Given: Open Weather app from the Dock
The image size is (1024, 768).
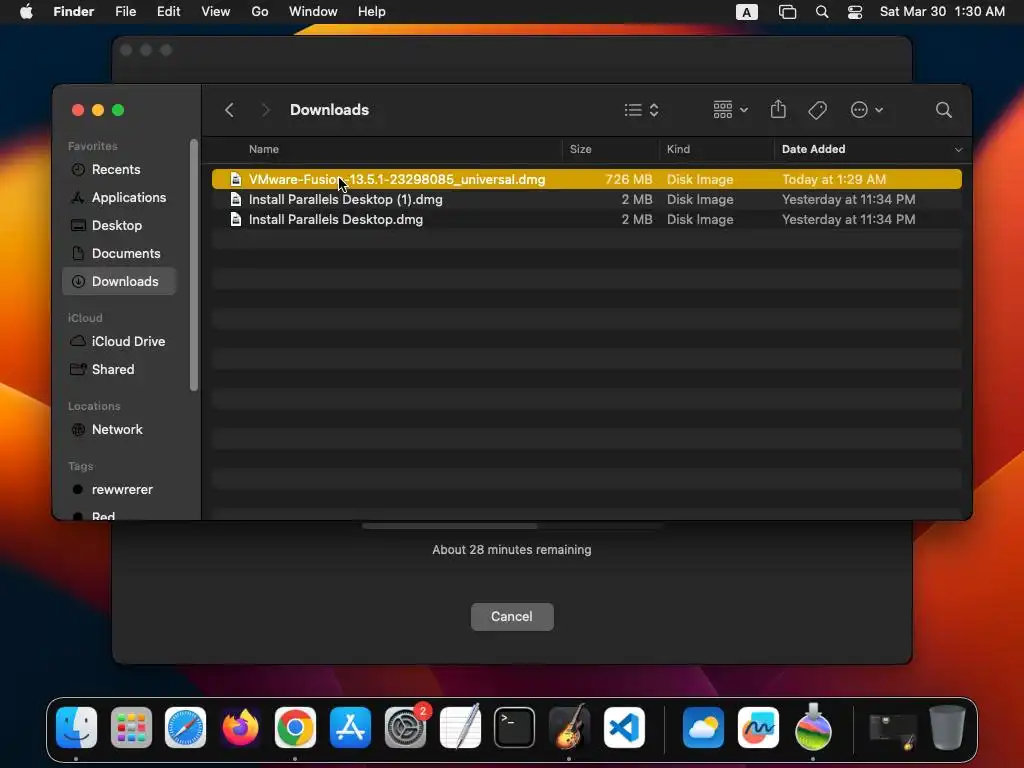Looking at the screenshot, I should [703, 727].
